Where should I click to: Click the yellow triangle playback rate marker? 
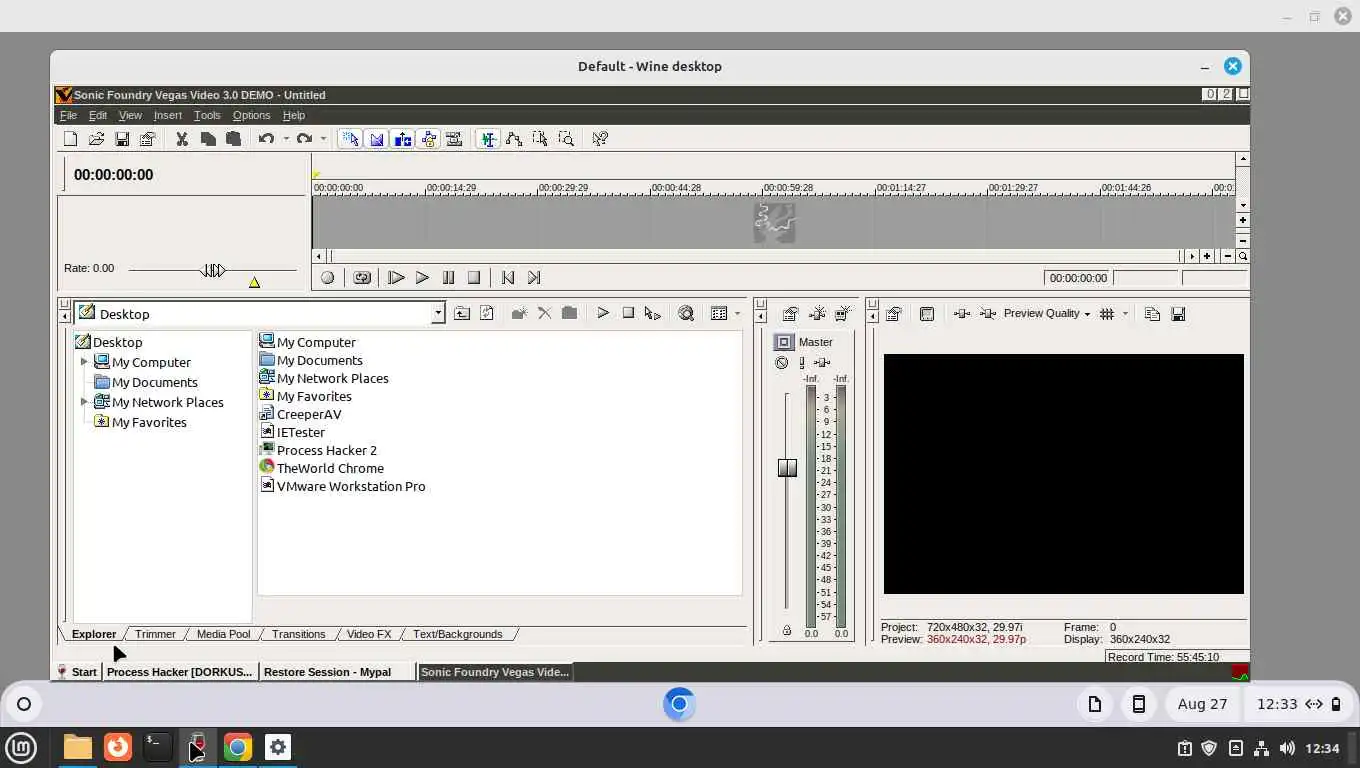point(254,283)
